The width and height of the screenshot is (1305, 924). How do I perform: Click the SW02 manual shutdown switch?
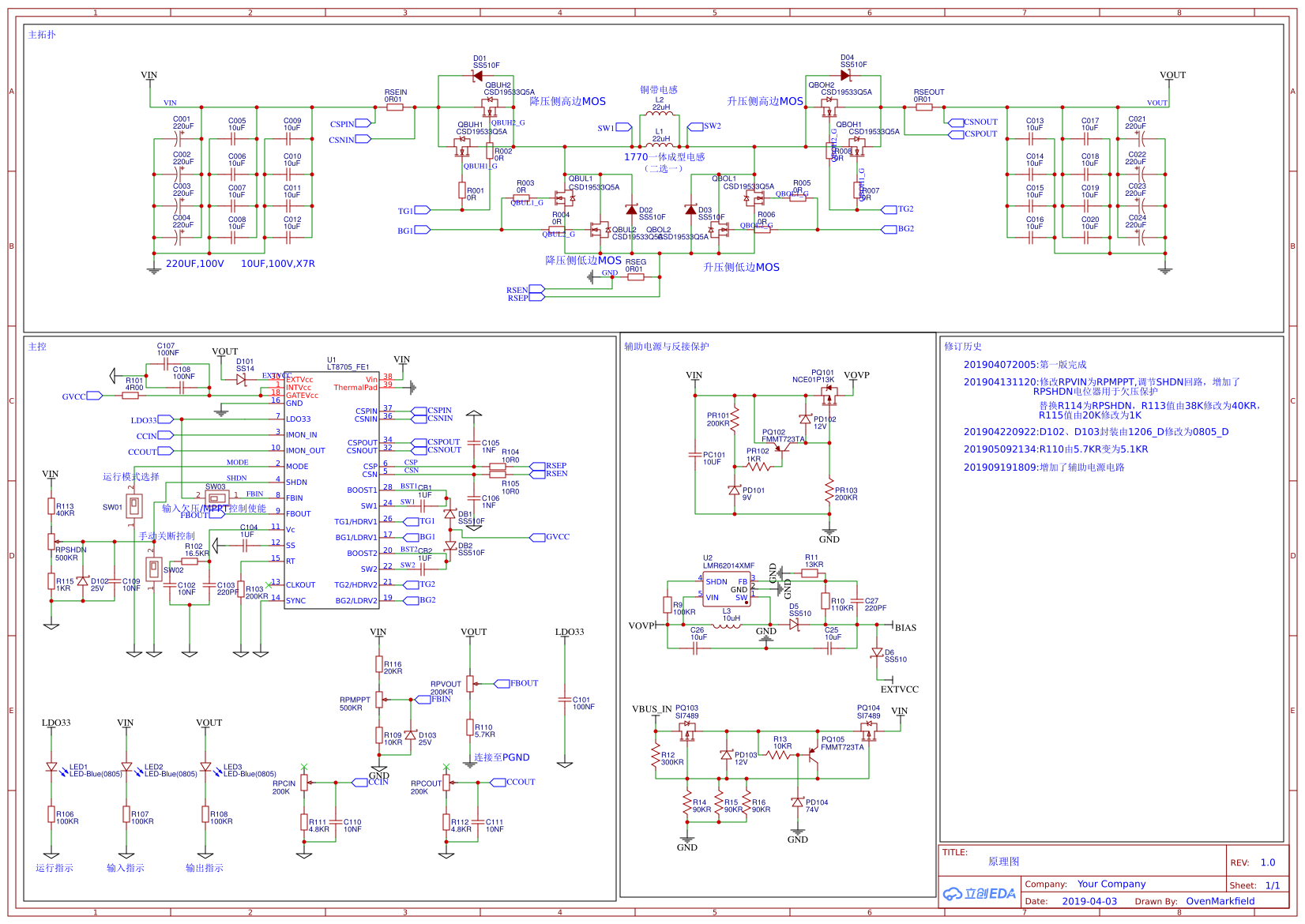[154, 569]
